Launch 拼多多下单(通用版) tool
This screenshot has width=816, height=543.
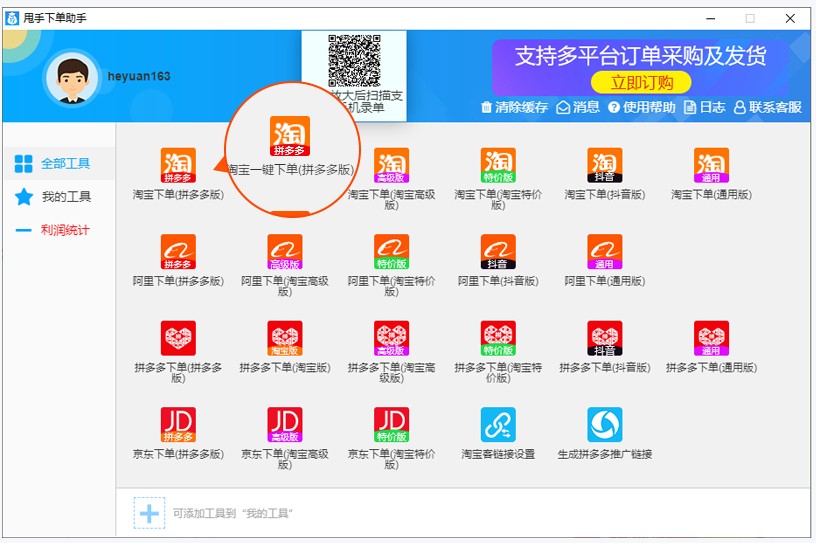click(711, 338)
